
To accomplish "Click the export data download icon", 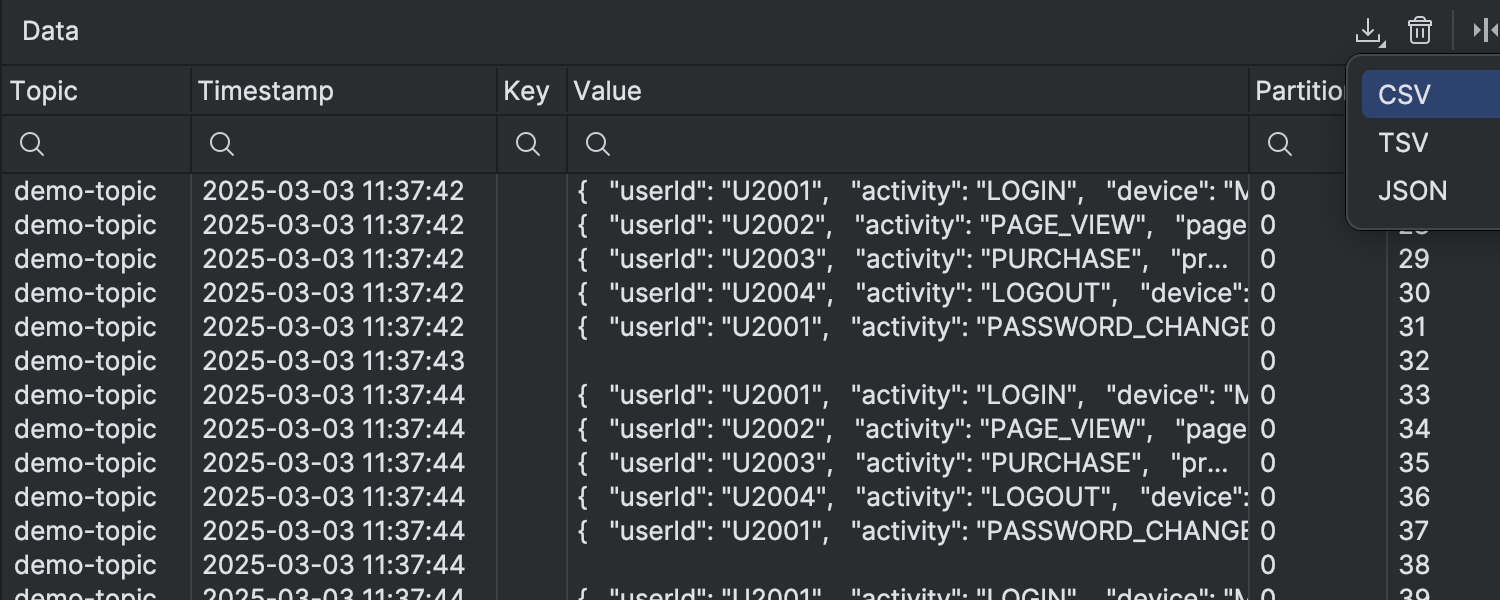I will click(1368, 32).
